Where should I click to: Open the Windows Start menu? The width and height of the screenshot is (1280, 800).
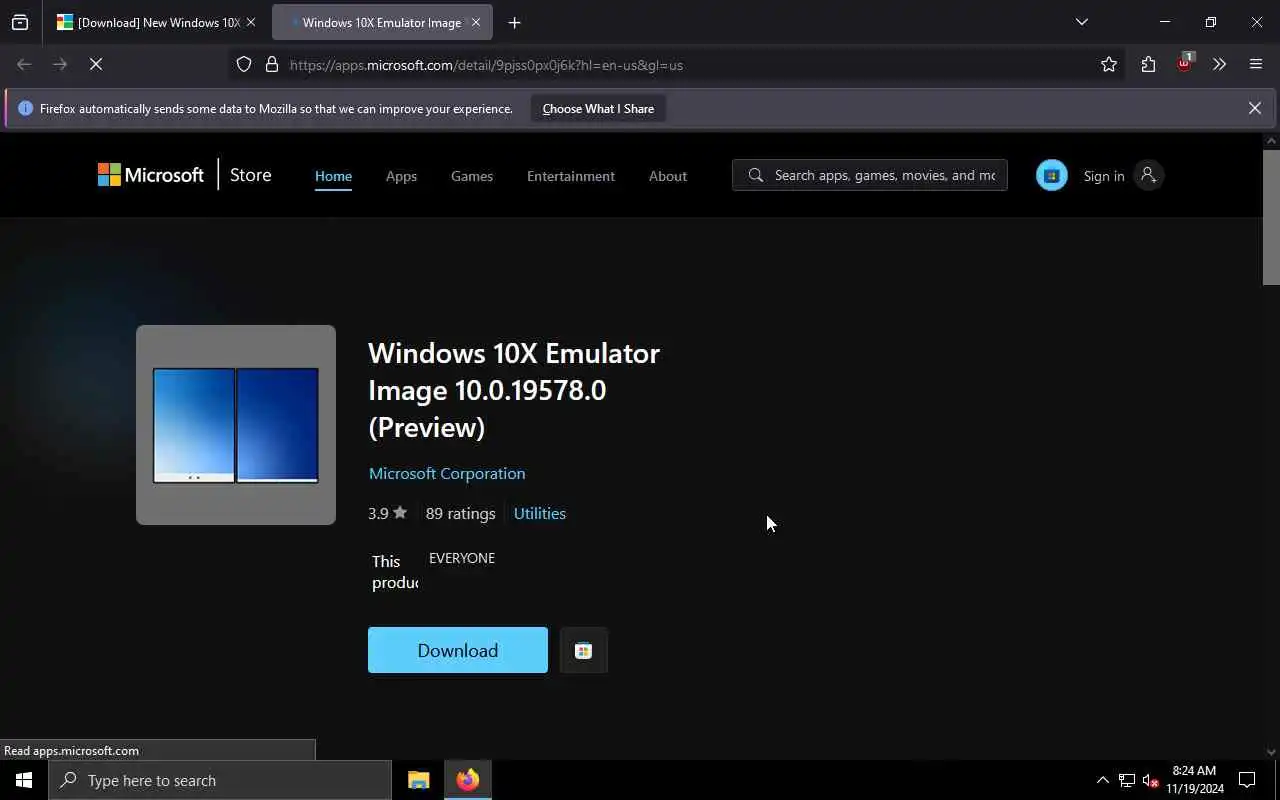click(x=24, y=780)
